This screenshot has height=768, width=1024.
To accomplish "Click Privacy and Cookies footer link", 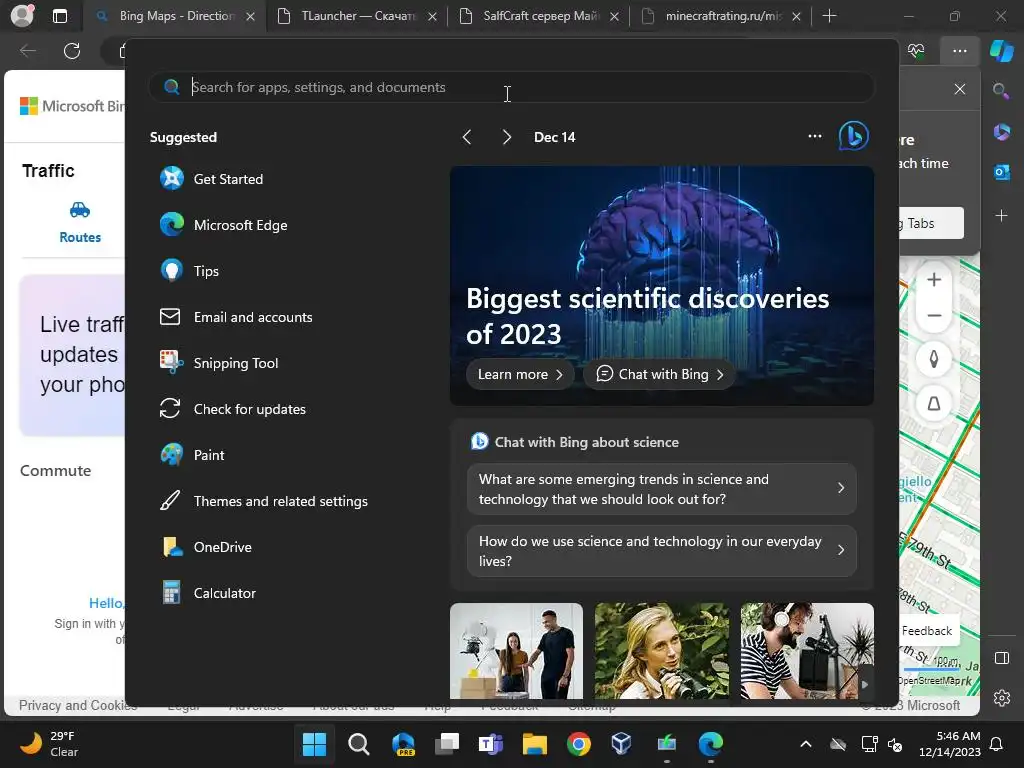I will 78,705.
